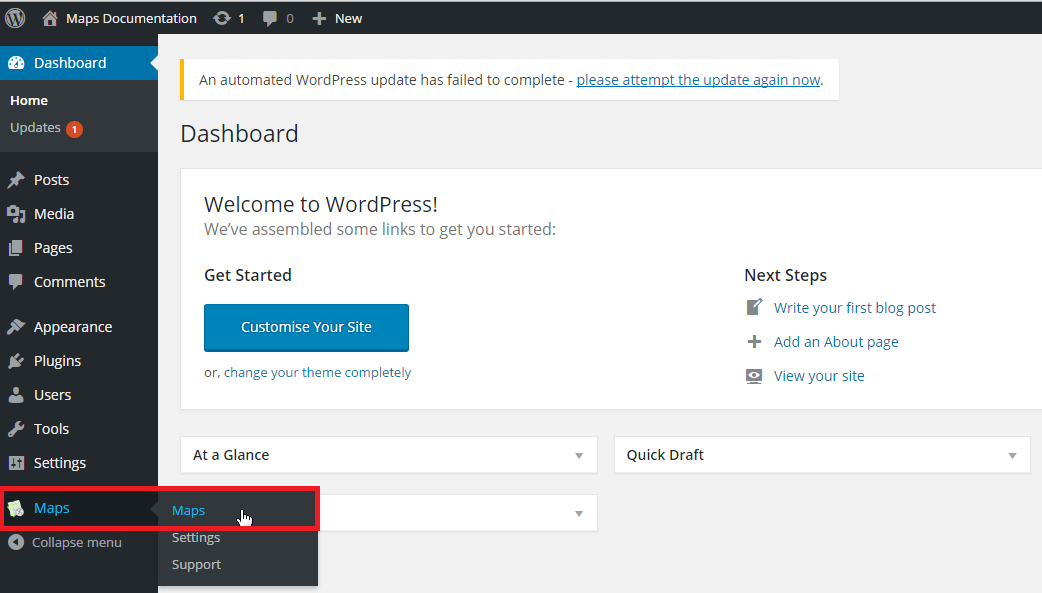Click the Media icon in sidebar
Image resolution: width=1042 pixels, height=593 pixels.
[x=16, y=213]
